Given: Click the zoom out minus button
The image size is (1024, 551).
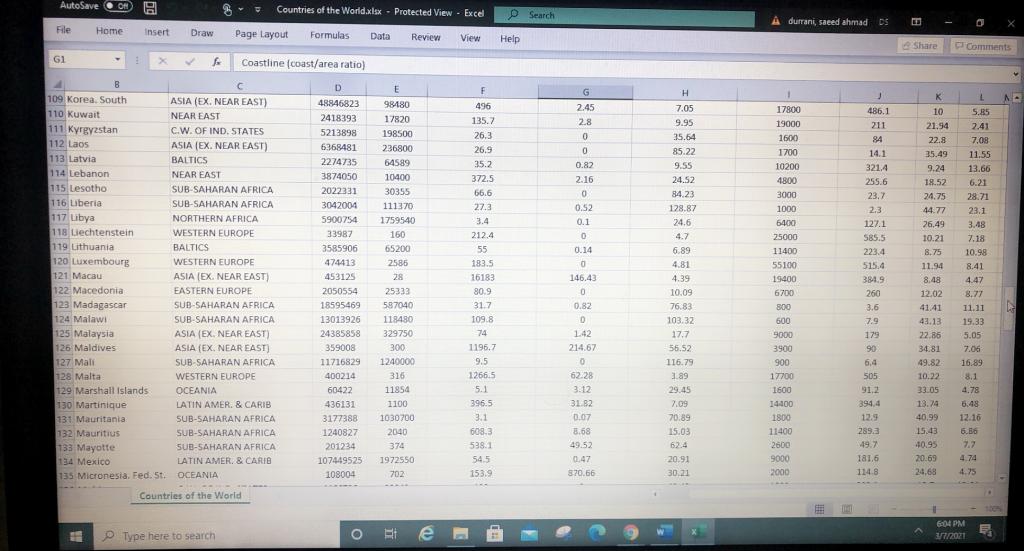Looking at the screenshot, I should tap(893, 509).
